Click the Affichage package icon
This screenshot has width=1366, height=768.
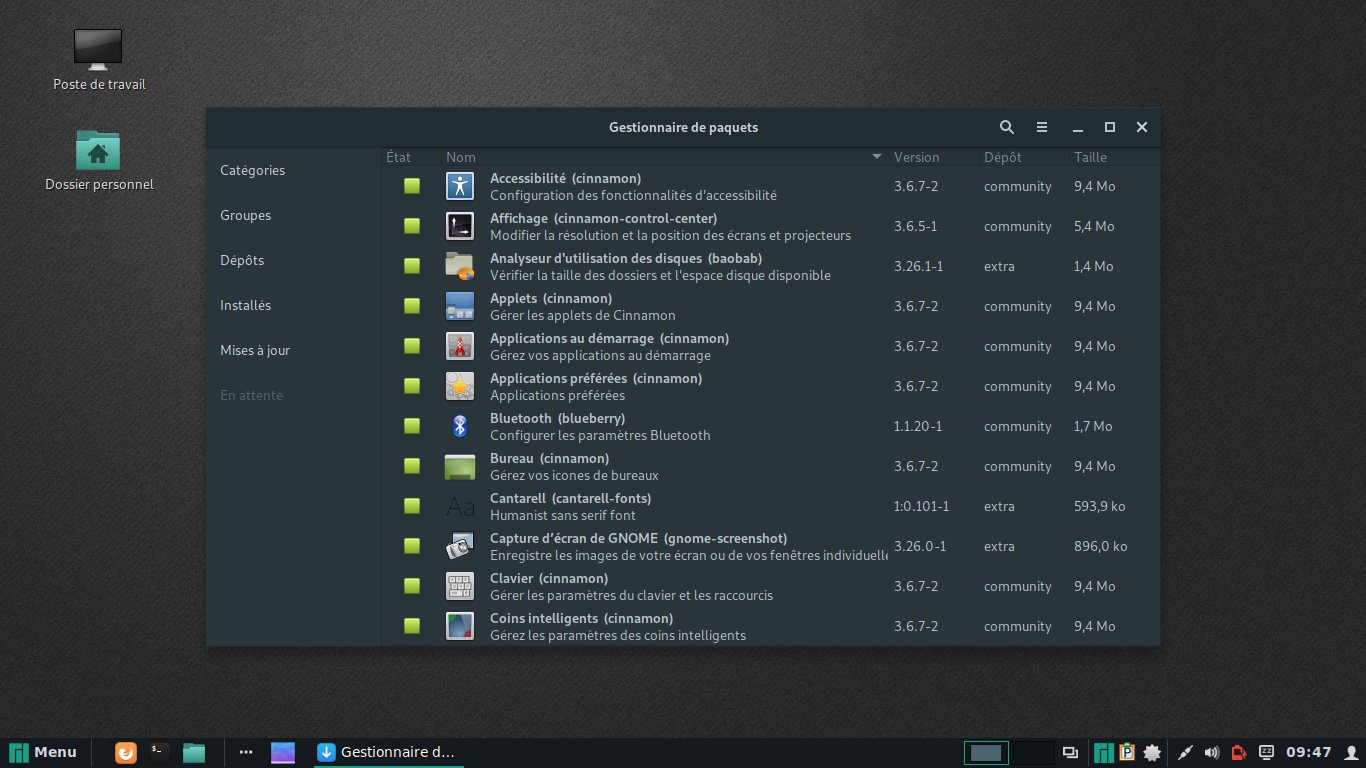point(459,226)
